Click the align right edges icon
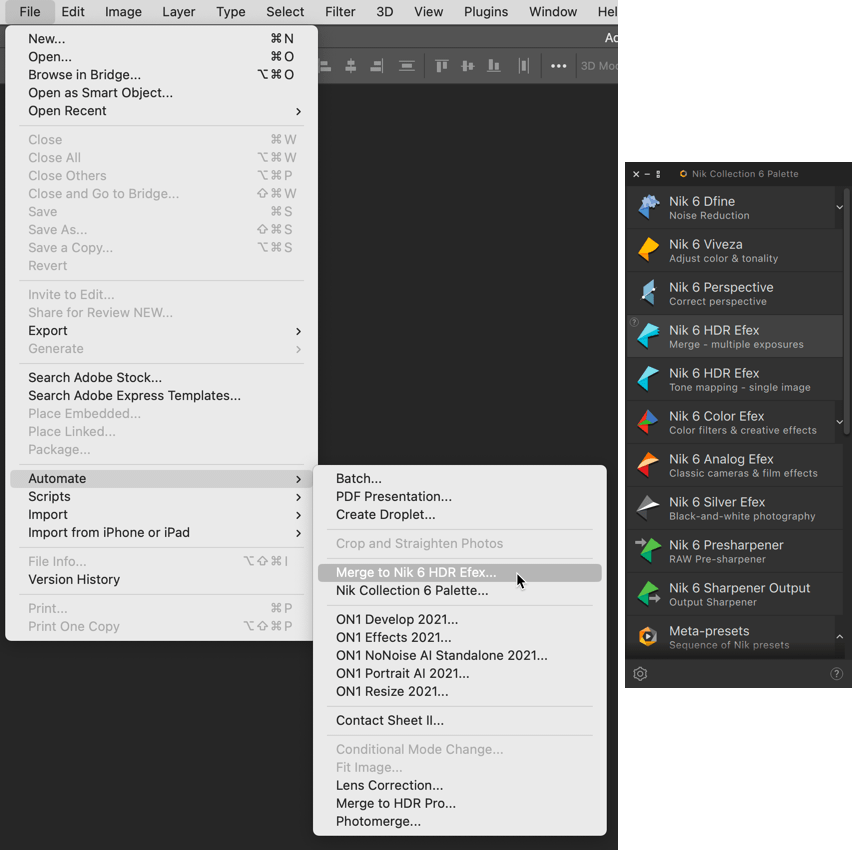Image resolution: width=856 pixels, height=850 pixels. pos(377,67)
